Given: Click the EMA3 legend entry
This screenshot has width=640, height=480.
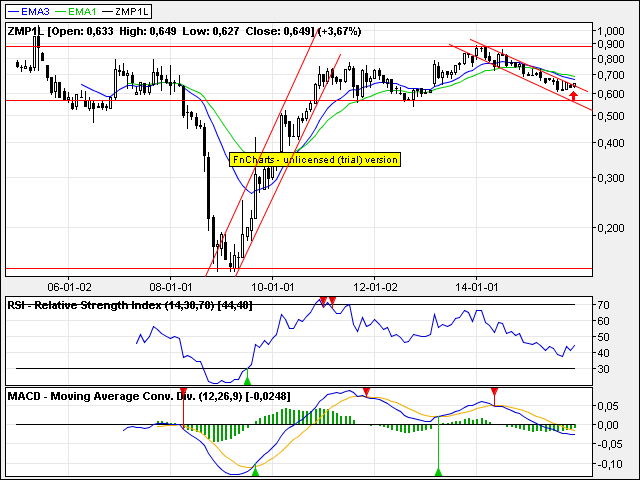Looking at the screenshot, I should 29,11.
